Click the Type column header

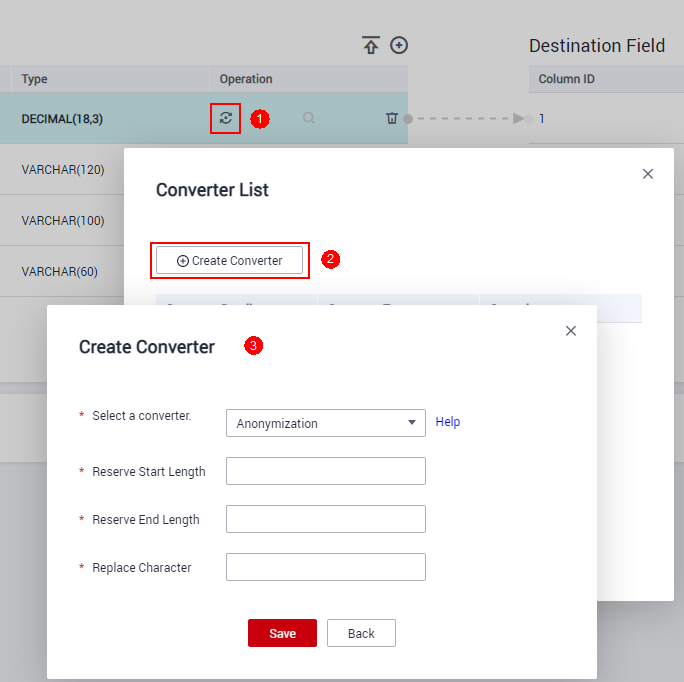click(x=35, y=79)
